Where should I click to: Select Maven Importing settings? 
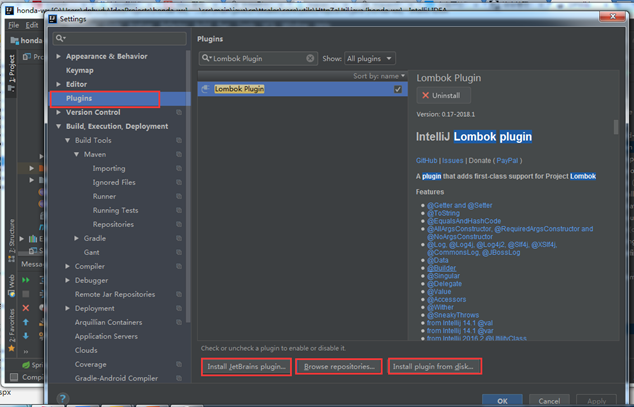click(109, 169)
